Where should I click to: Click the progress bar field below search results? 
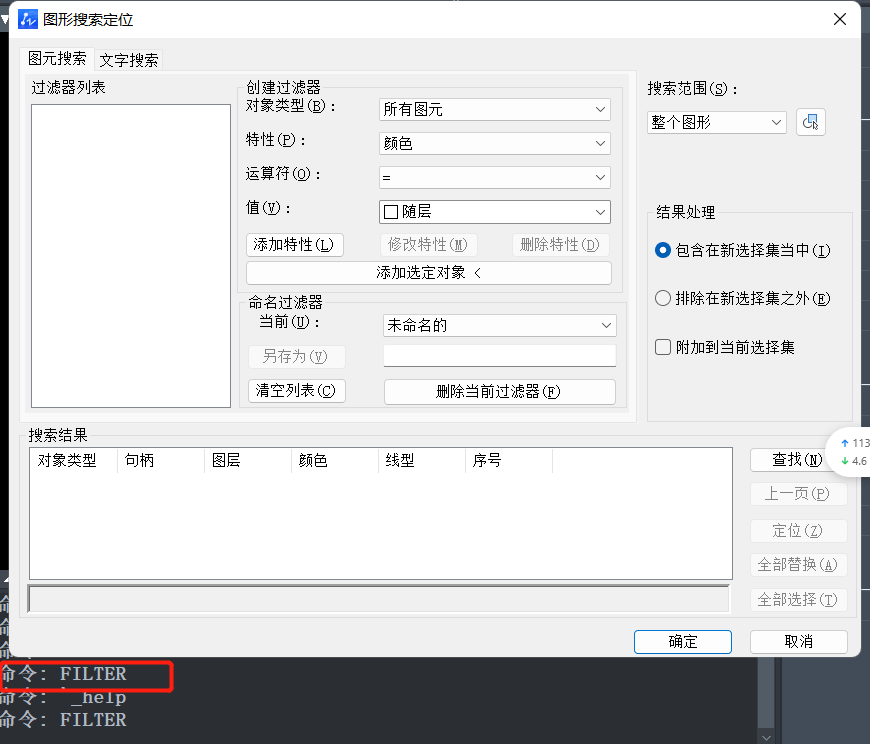[379, 599]
